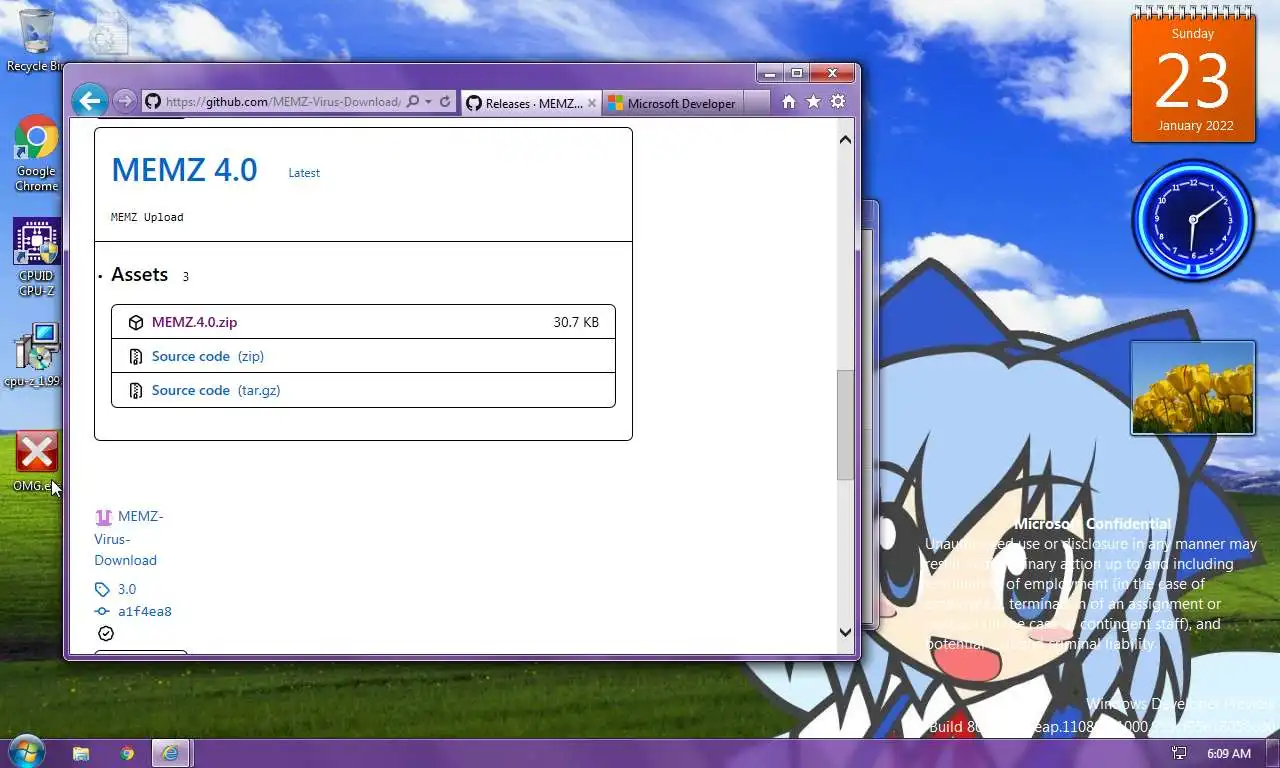This screenshot has width=1280, height=768.
Task: Open the 3.0 tag link
Action: tap(127, 589)
